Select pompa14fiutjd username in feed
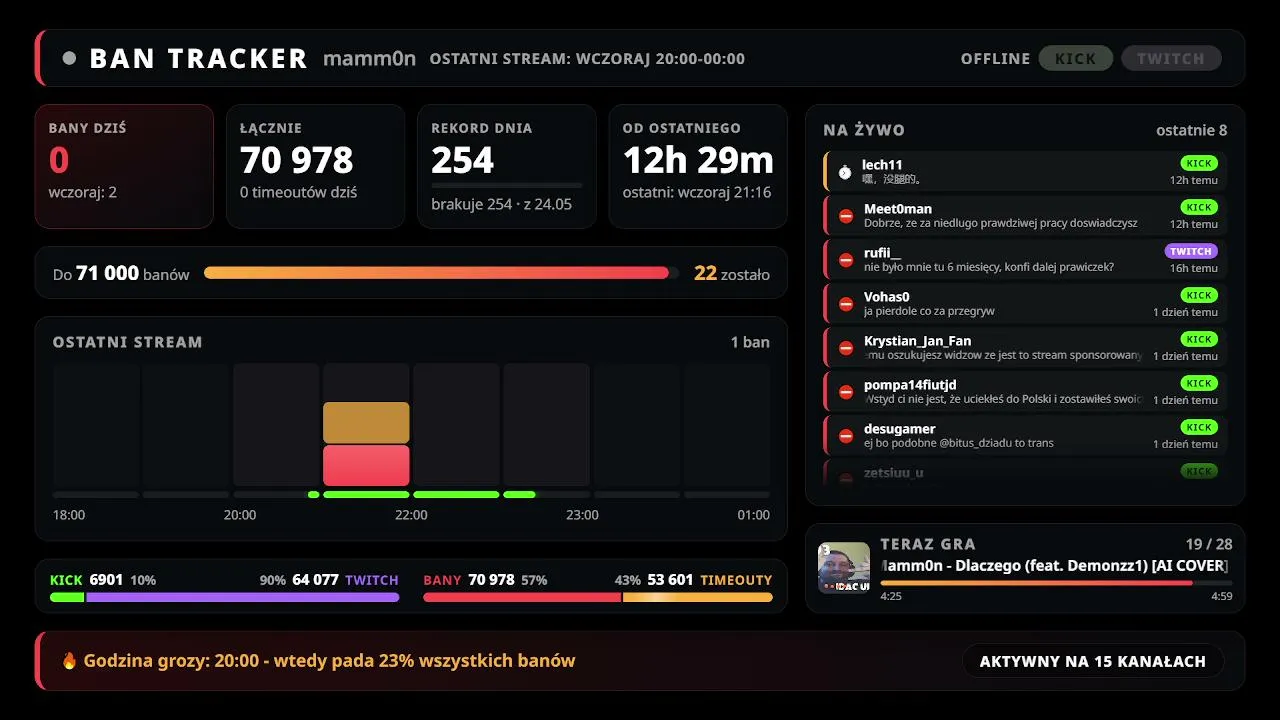 [910, 385]
